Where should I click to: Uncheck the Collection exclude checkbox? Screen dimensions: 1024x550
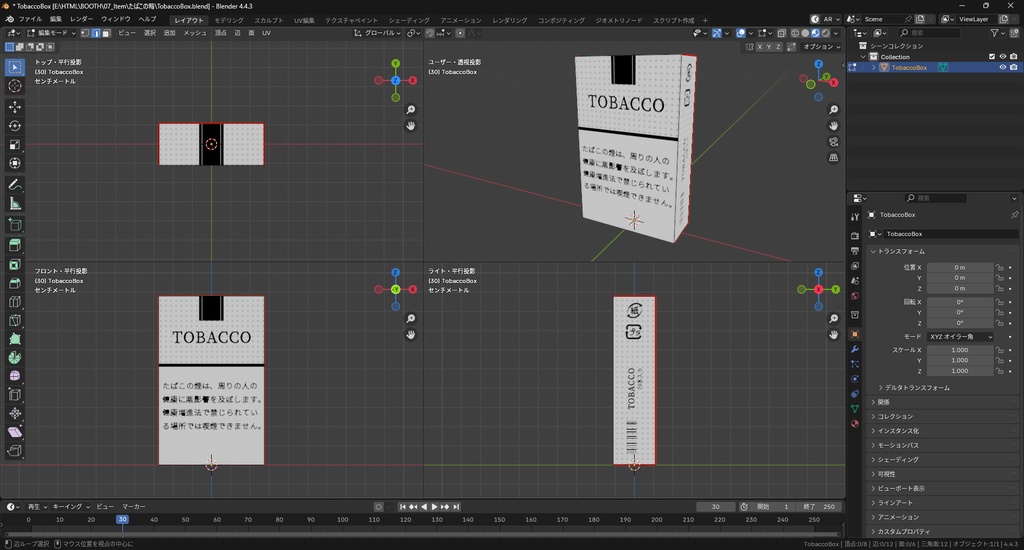click(x=992, y=57)
